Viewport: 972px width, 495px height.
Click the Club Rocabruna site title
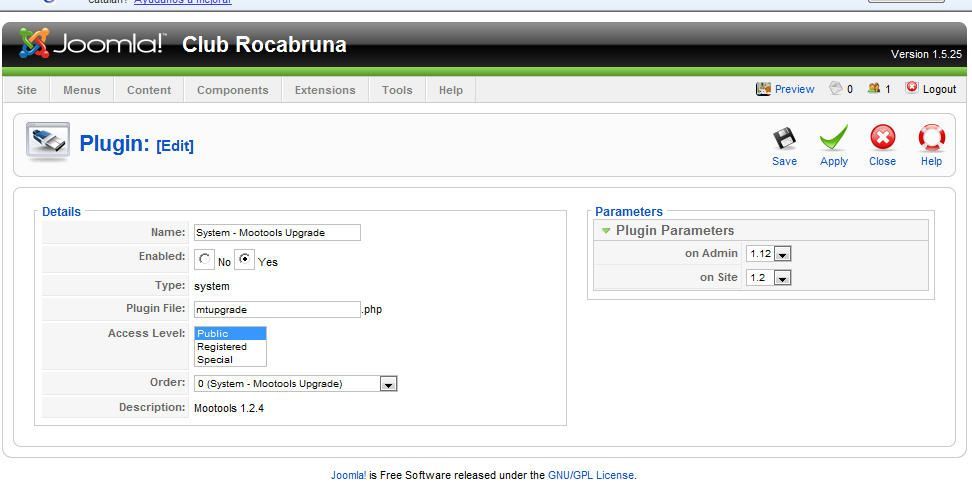click(x=264, y=45)
